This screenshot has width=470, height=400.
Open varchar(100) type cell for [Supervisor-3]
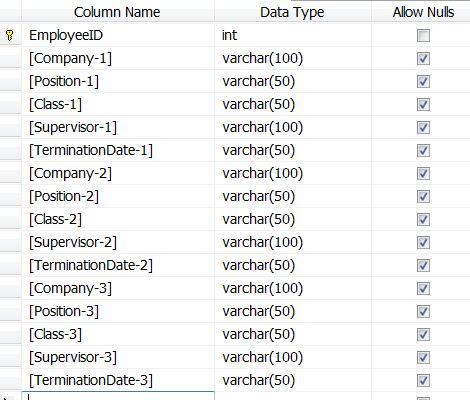(x=293, y=357)
